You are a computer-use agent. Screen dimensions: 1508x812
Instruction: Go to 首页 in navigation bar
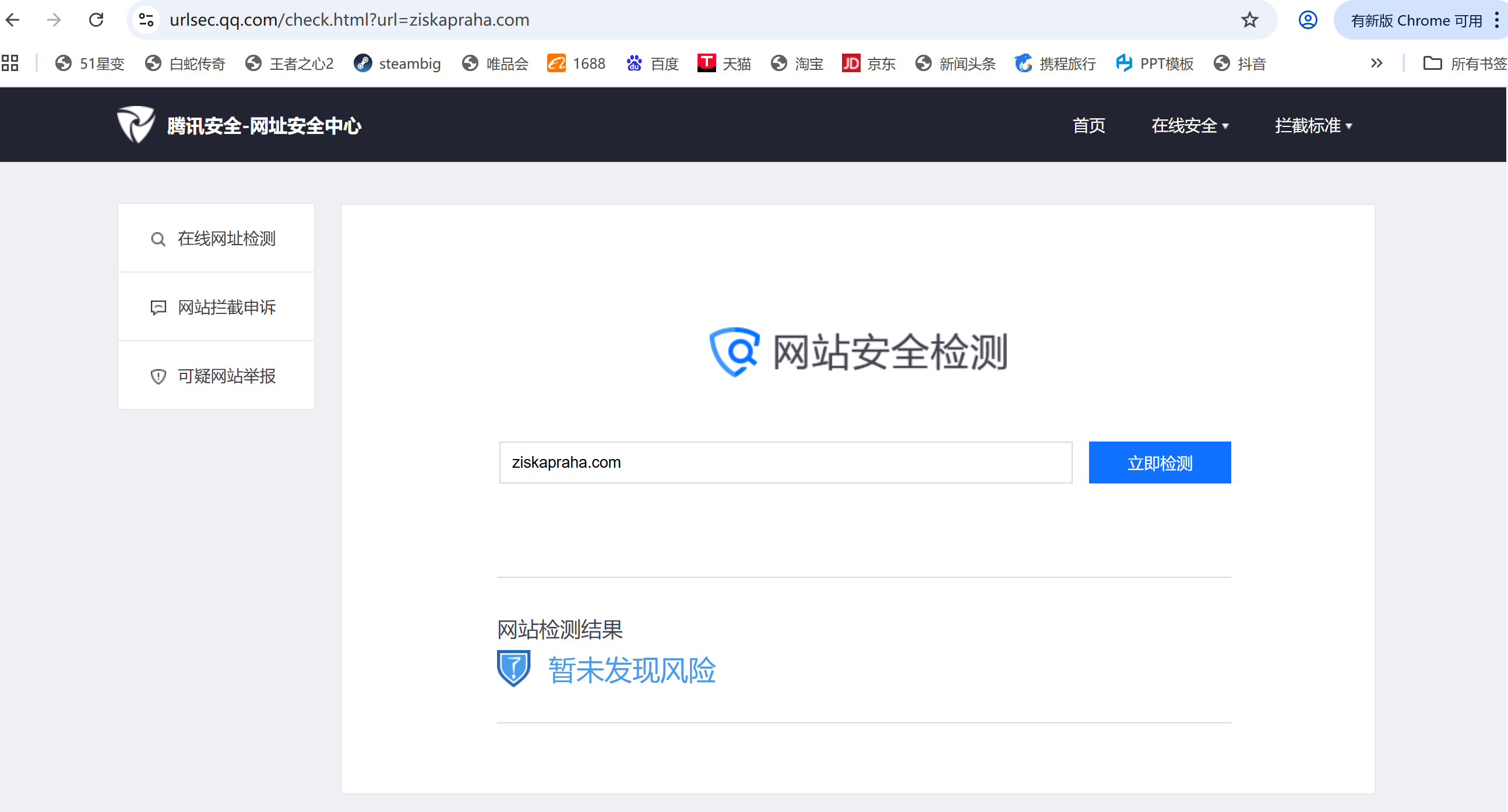1088,125
